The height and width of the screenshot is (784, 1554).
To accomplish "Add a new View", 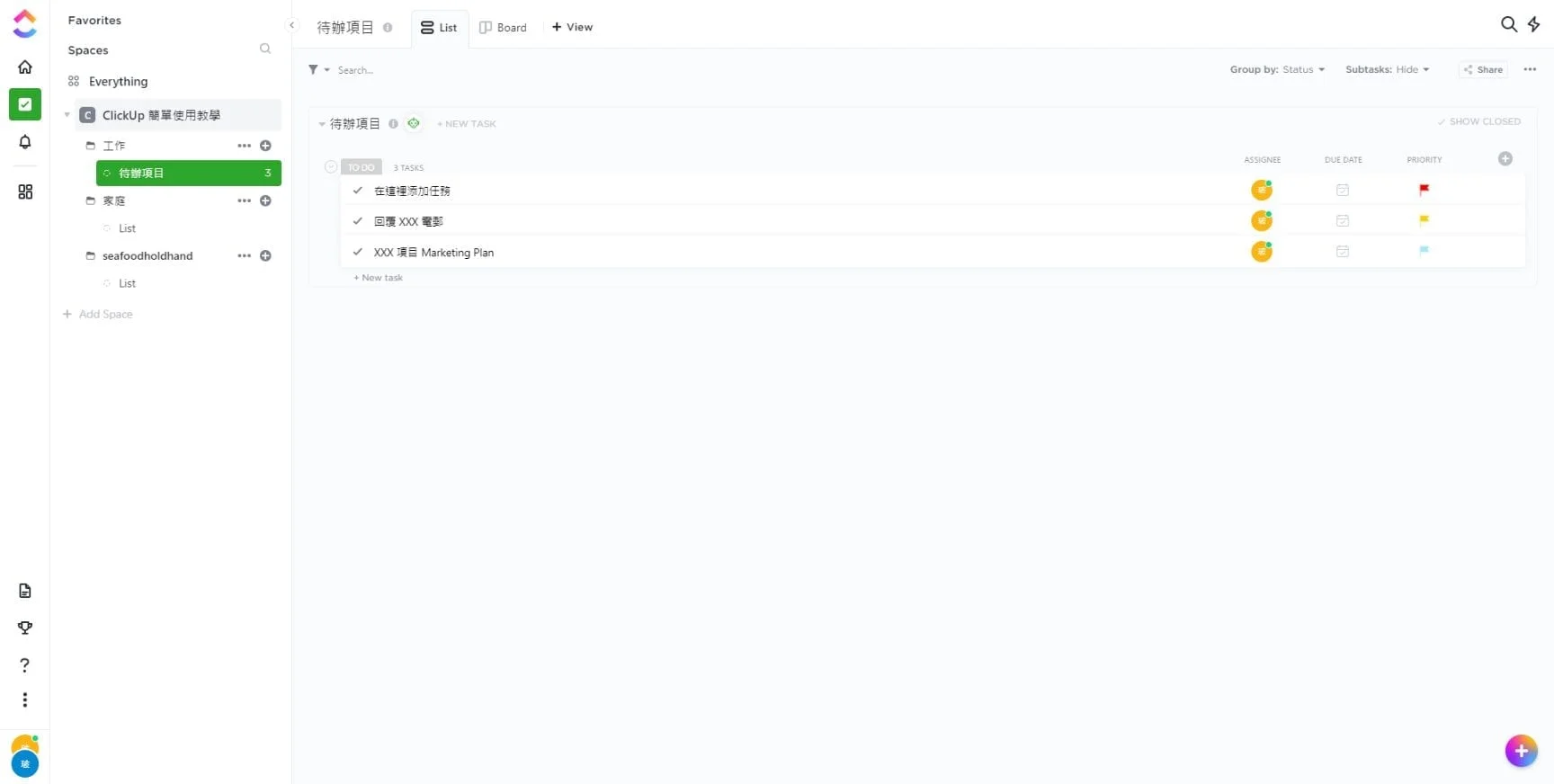I will tap(572, 27).
